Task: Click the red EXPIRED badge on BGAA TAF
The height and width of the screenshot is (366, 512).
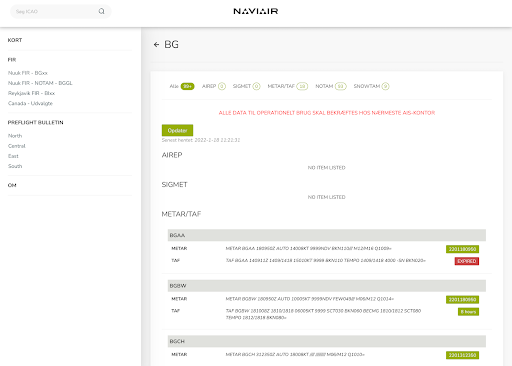Action: click(x=467, y=261)
